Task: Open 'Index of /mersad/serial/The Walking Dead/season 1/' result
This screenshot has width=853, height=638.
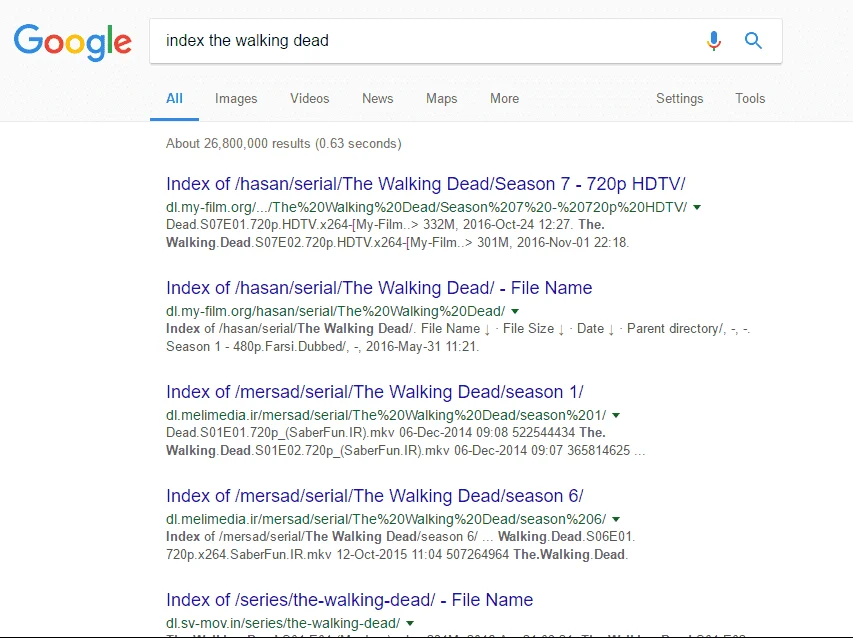Action: 375,392
